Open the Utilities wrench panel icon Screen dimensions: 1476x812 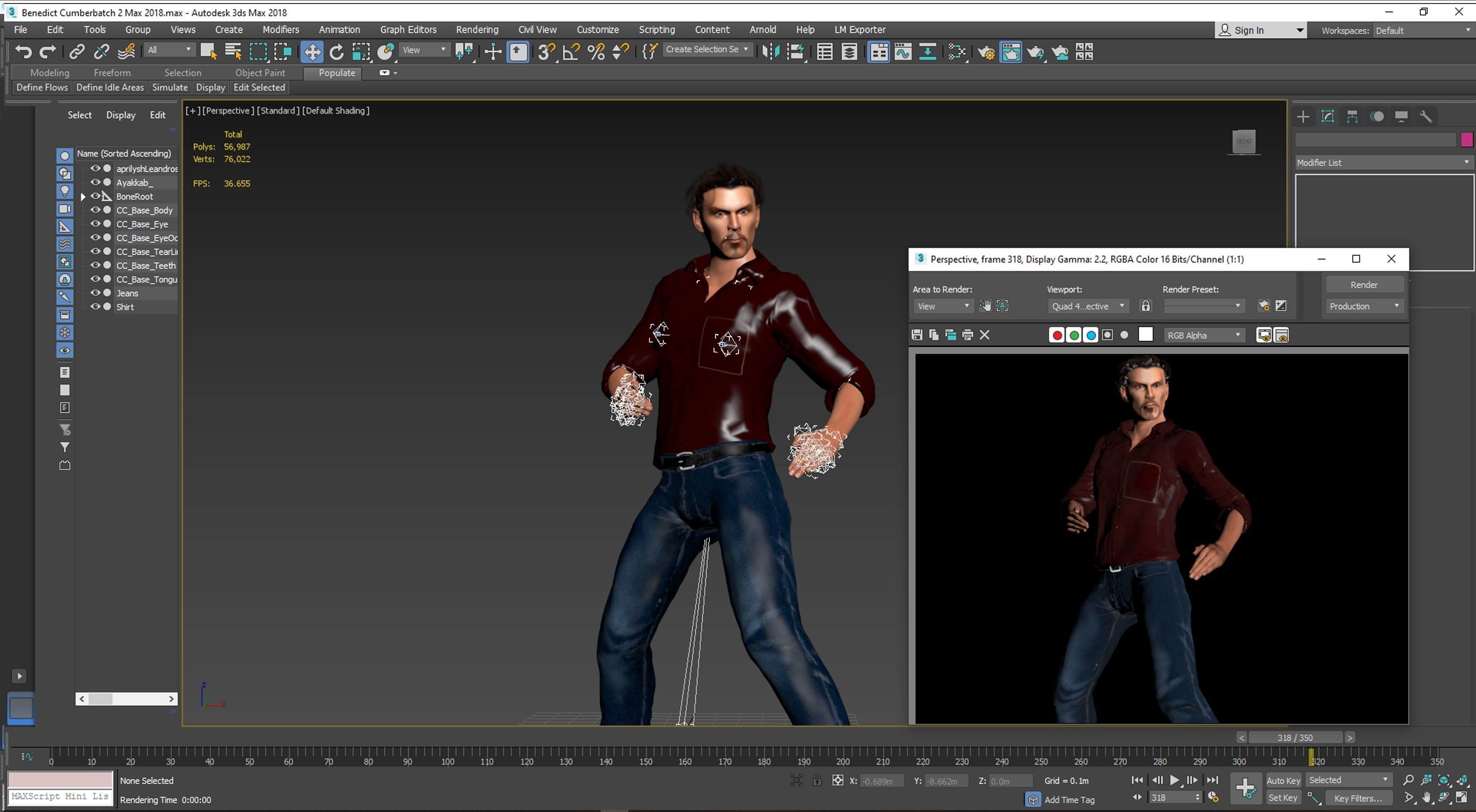coord(1426,117)
